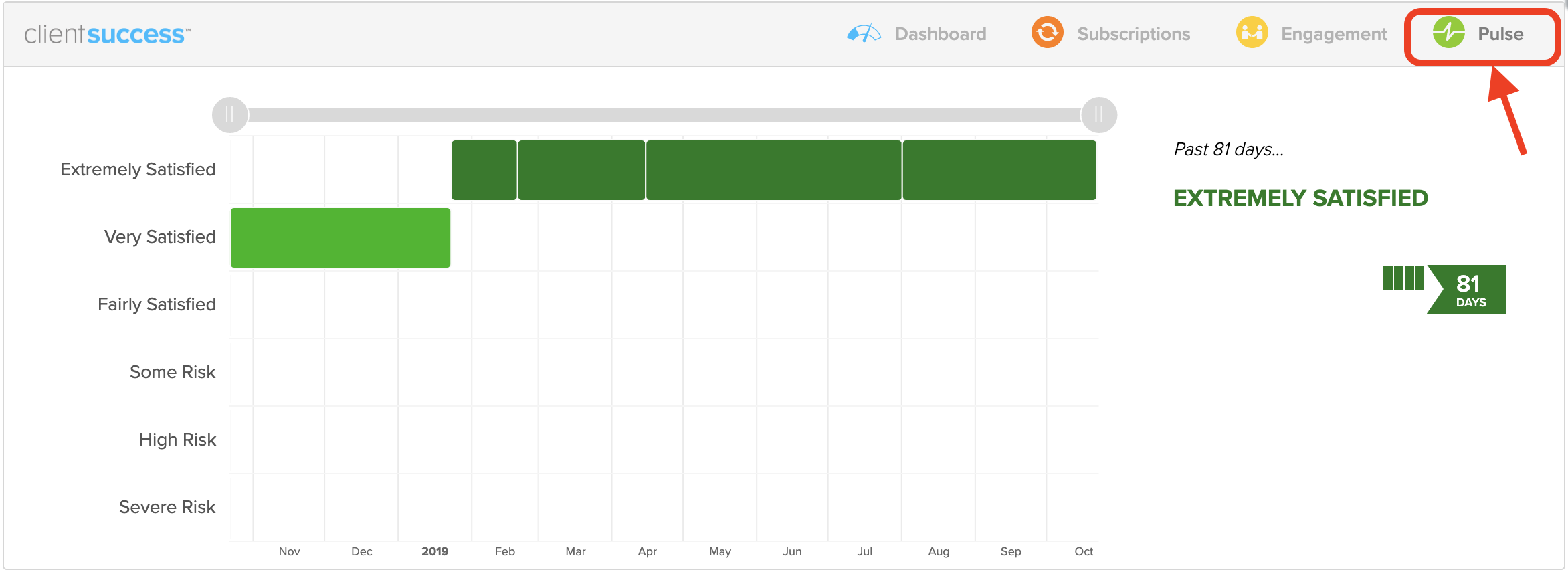Grab the right date range slider handle
The width and height of the screenshot is (1568, 574).
[1098, 115]
